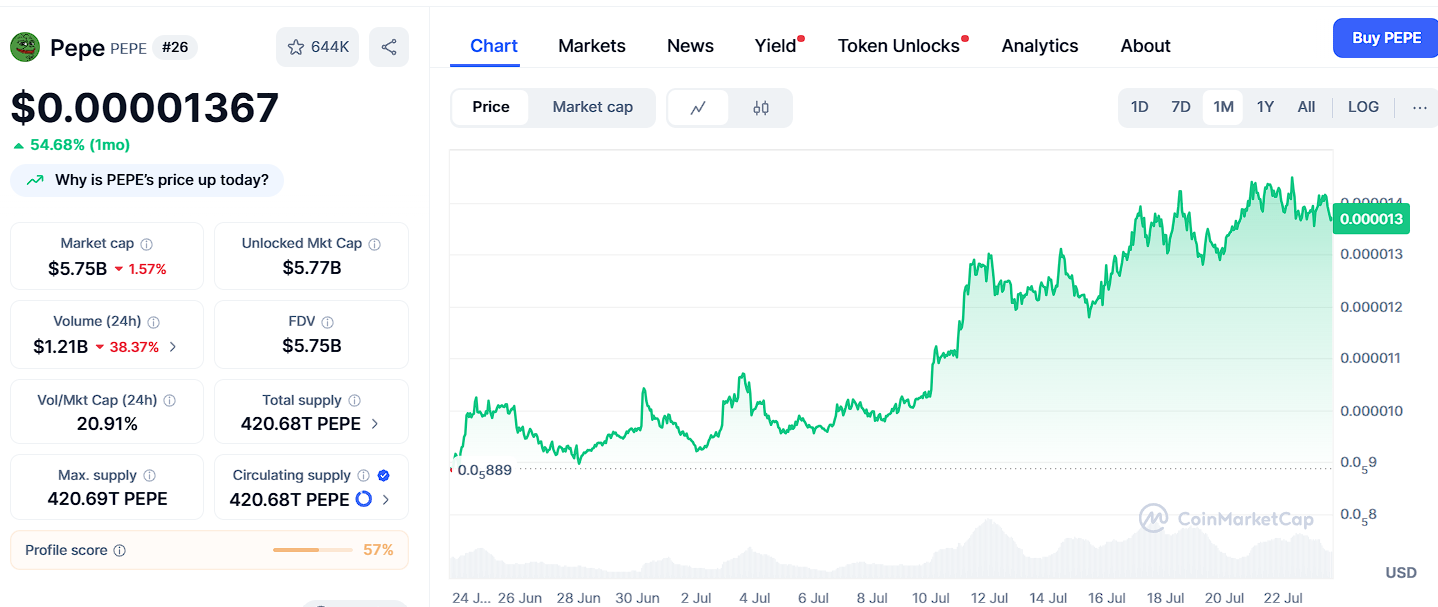Click the circulating supply progress ring icon

coord(364,499)
